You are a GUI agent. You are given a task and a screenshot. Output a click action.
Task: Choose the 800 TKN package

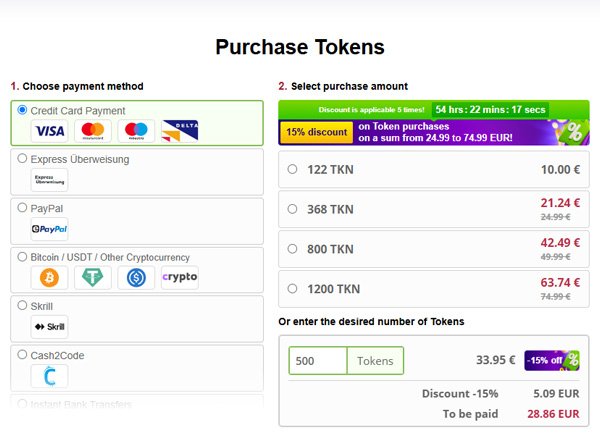(434, 249)
